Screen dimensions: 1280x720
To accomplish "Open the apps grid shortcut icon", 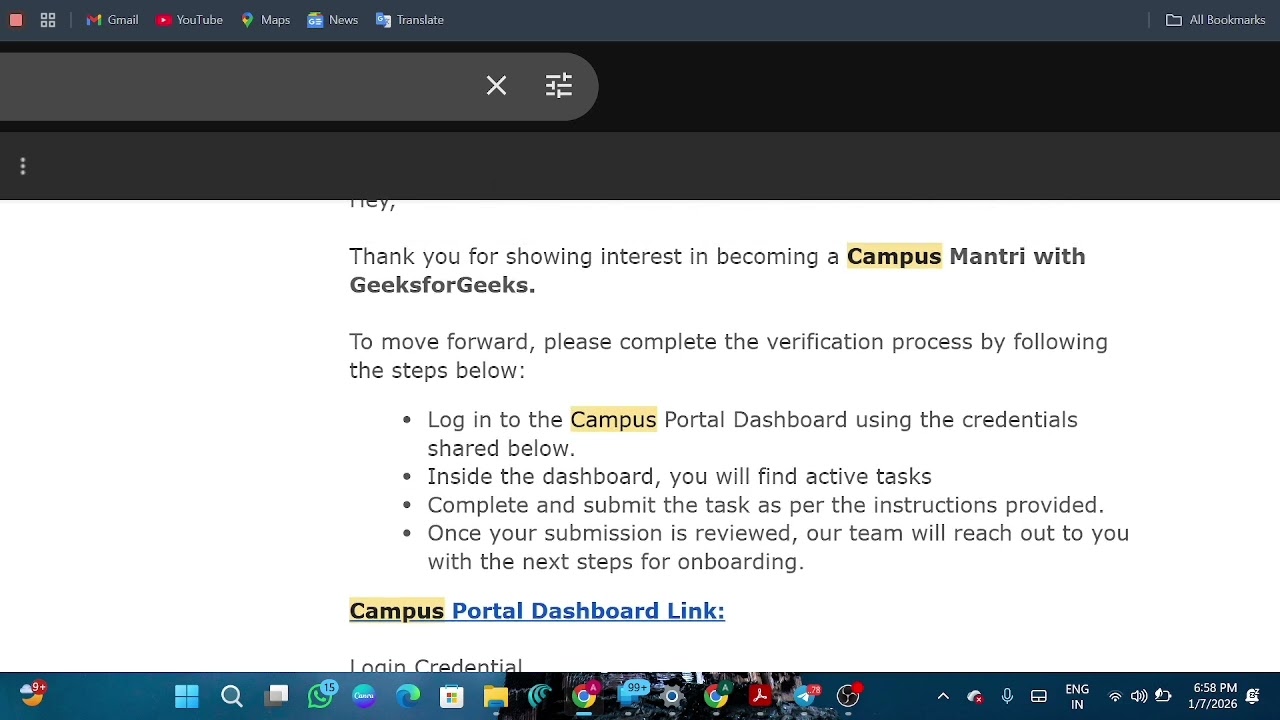I will coord(48,20).
